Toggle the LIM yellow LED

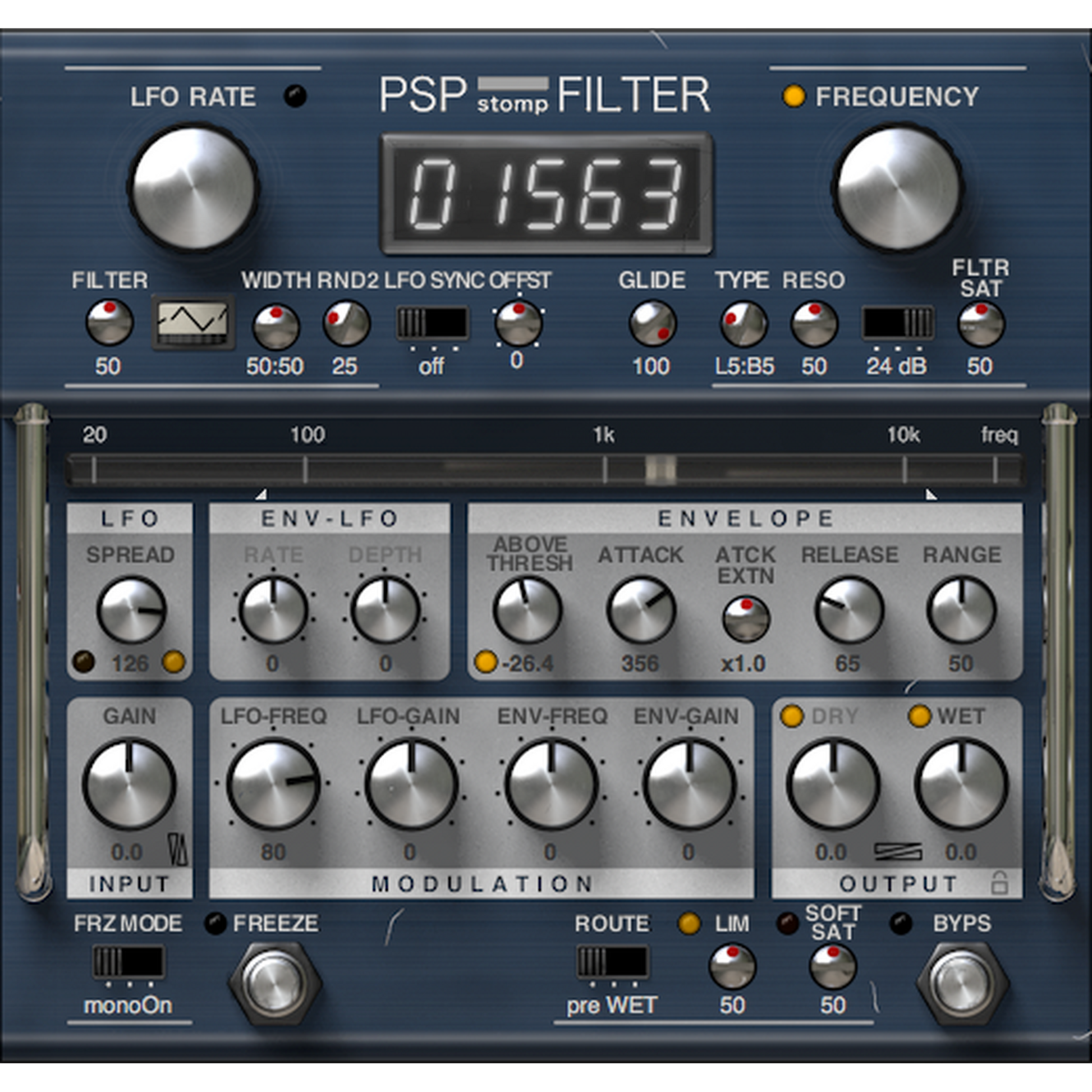[x=689, y=924]
